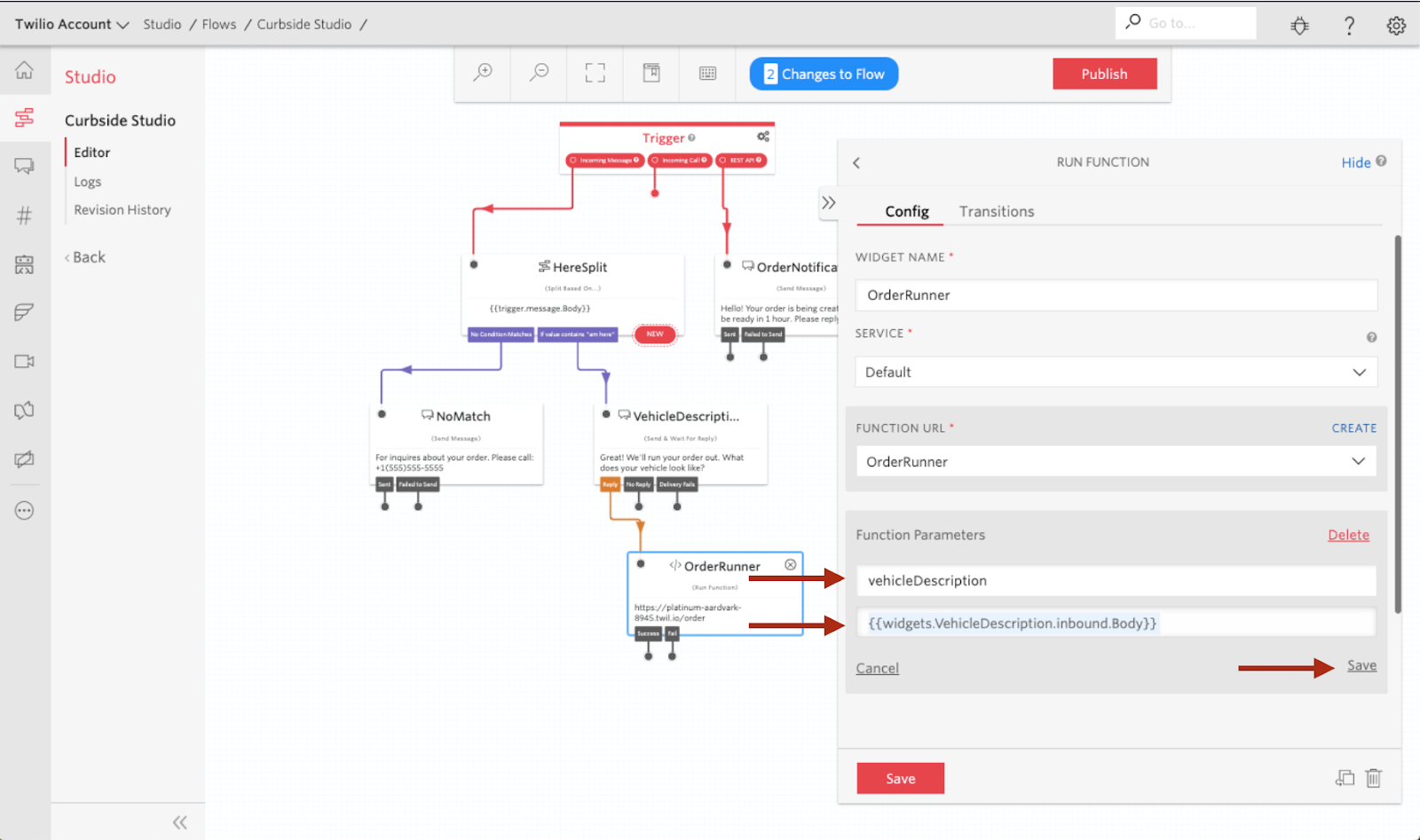1420x840 pixels.
Task: Open the settings gear icon
Action: coord(1396,26)
